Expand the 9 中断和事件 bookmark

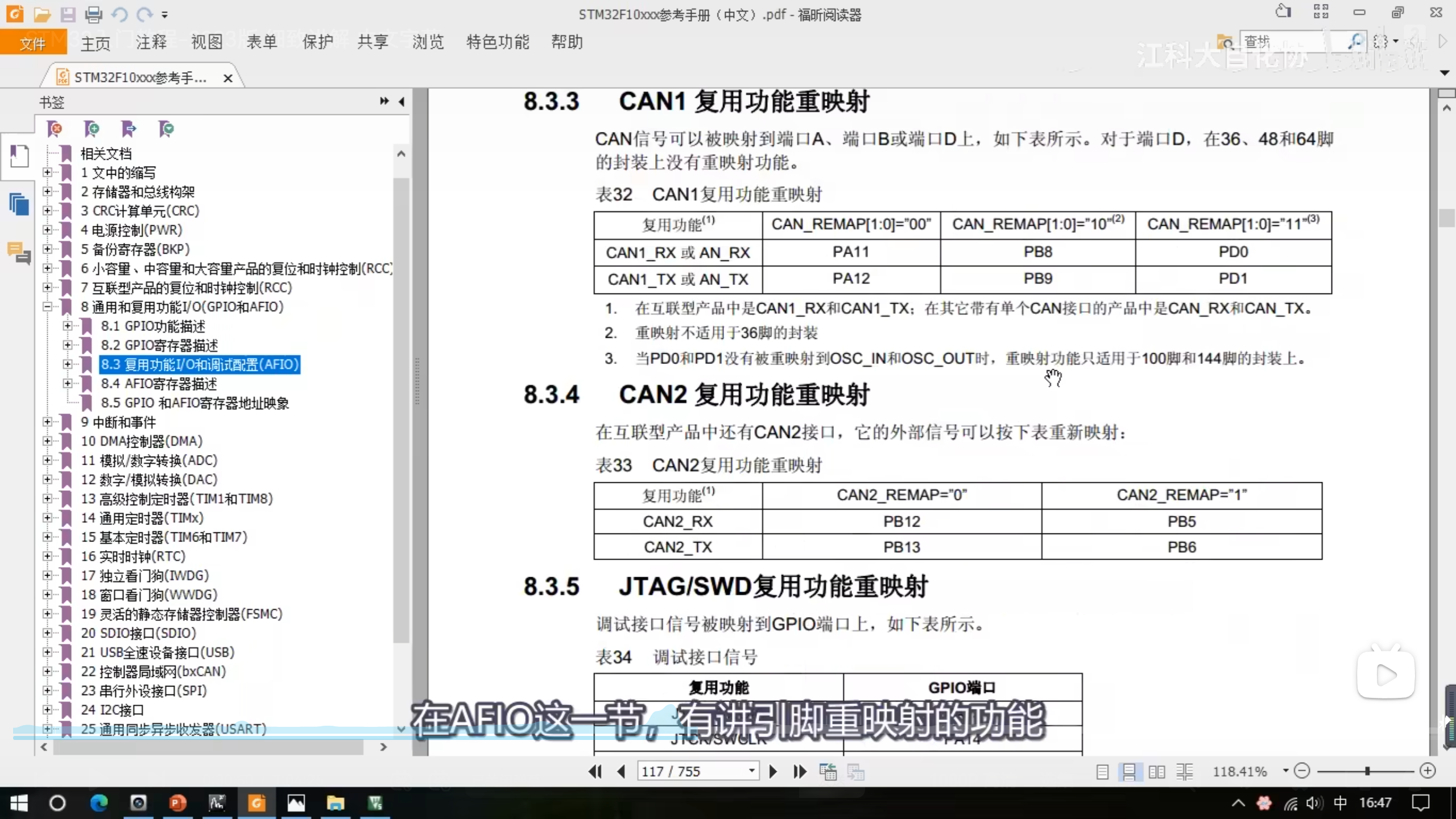pyautogui.click(x=47, y=422)
